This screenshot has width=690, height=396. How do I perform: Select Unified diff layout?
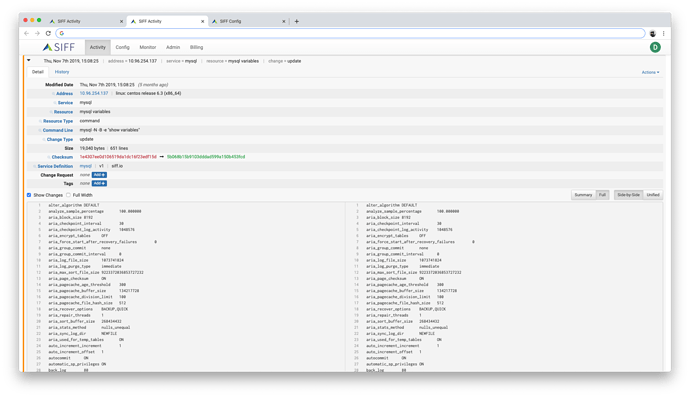click(653, 195)
